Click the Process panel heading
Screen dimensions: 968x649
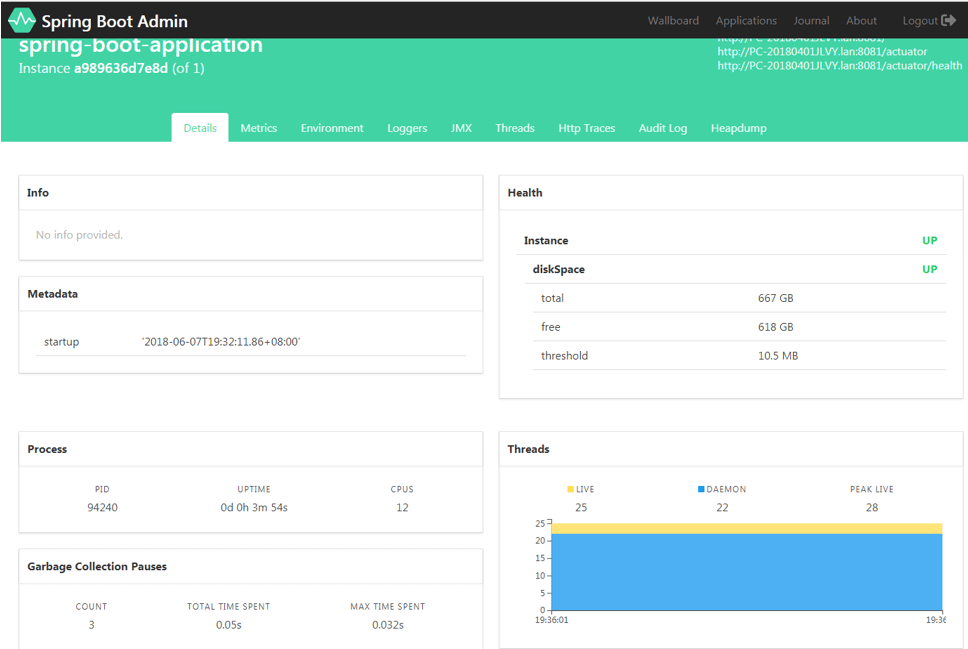pos(47,449)
